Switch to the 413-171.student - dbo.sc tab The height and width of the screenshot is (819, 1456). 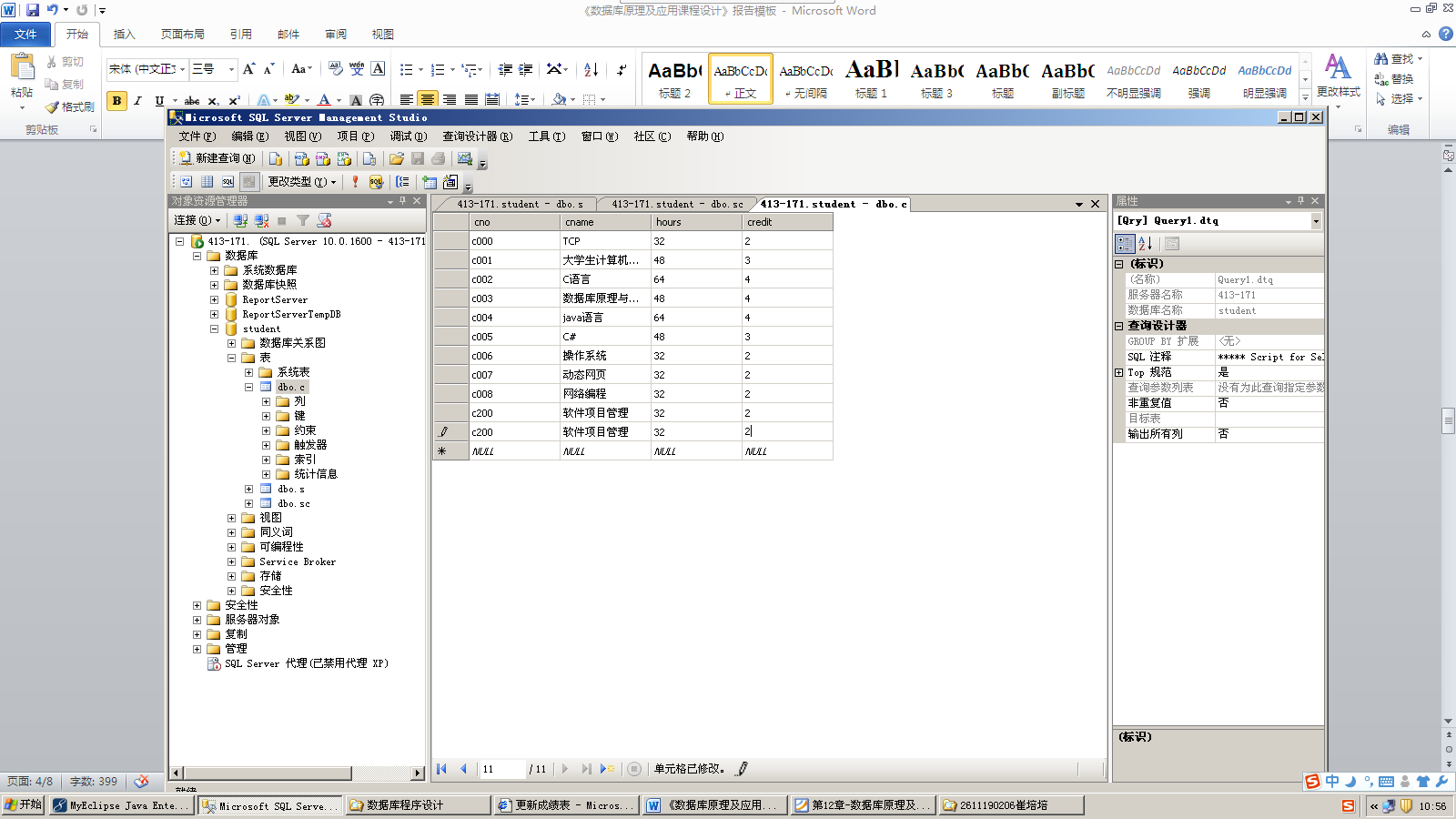[x=677, y=204]
